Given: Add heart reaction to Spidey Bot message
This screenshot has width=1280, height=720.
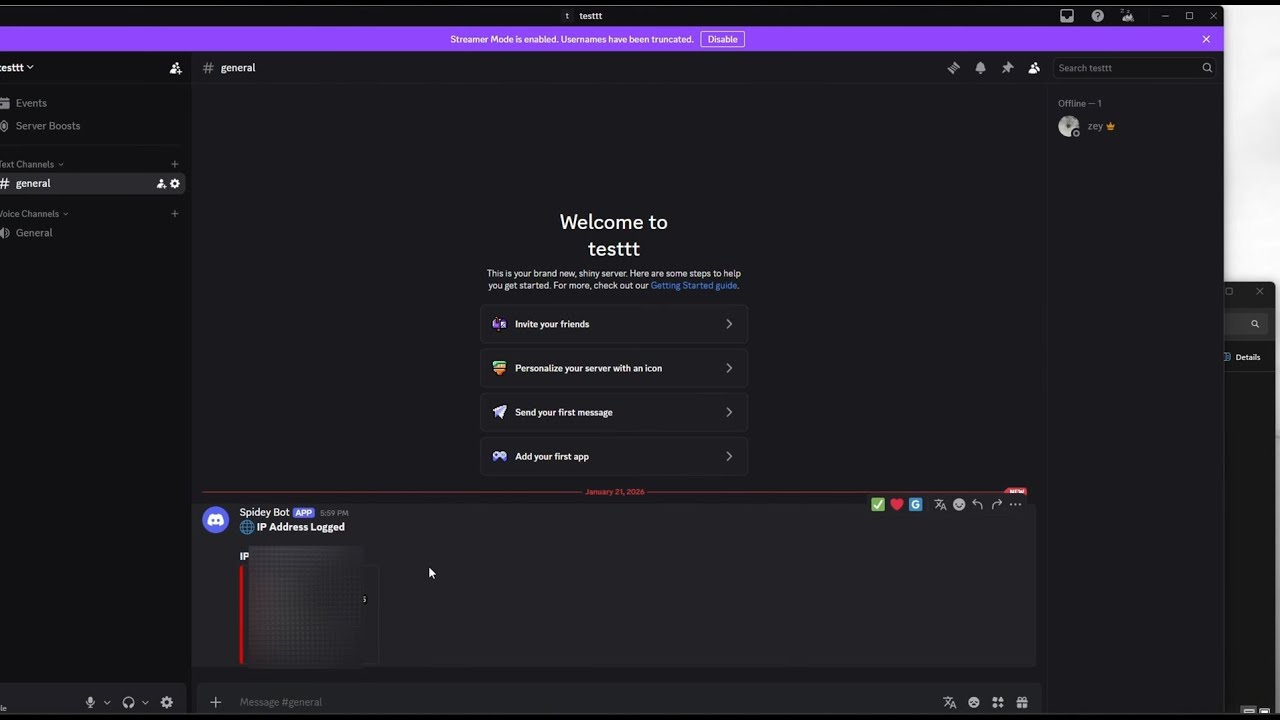Looking at the screenshot, I should (897, 505).
